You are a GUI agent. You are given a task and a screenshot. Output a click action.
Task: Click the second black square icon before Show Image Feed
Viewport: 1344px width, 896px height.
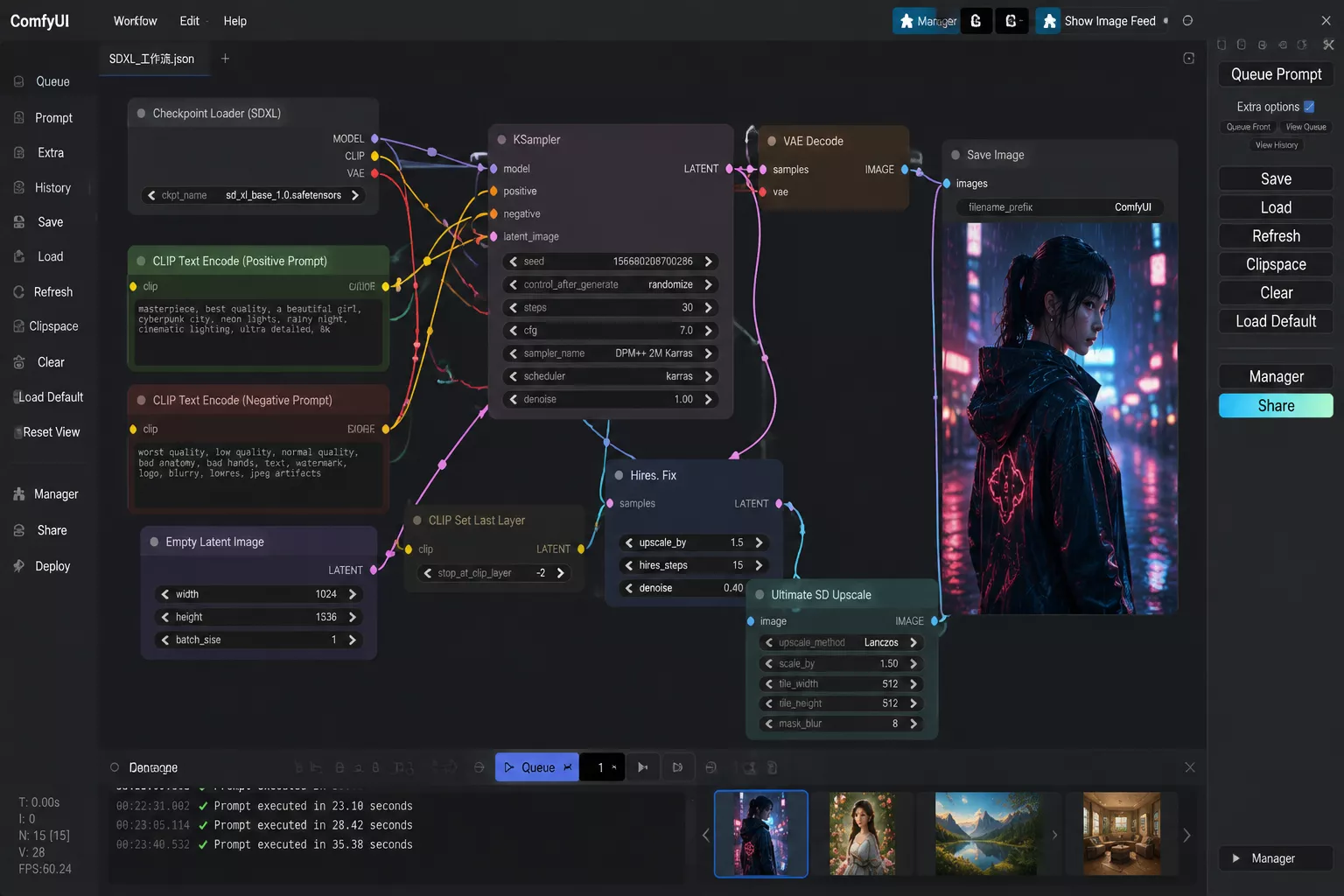pyautogui.click(x=1012, y=21)
